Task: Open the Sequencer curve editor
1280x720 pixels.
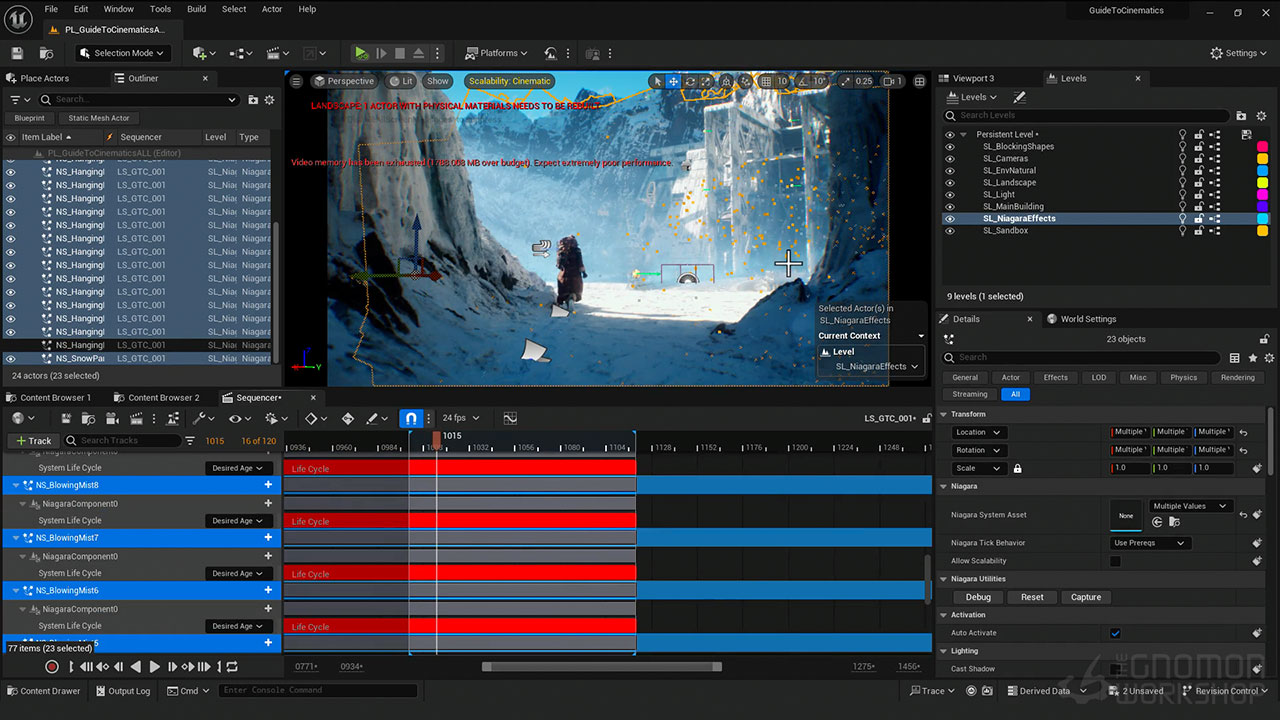Action: 510,418
